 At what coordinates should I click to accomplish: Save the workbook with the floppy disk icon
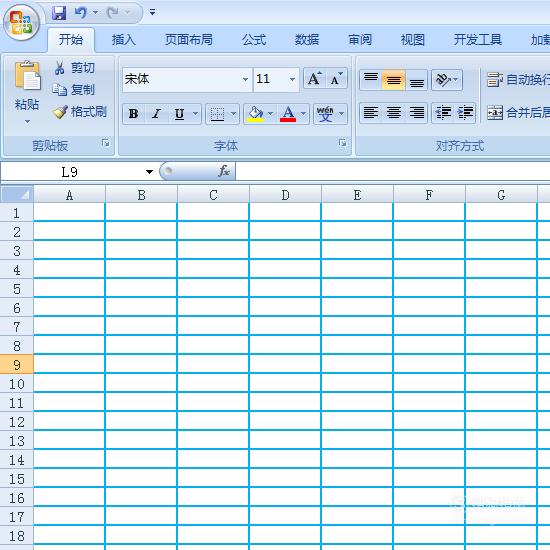coord(59,13)
